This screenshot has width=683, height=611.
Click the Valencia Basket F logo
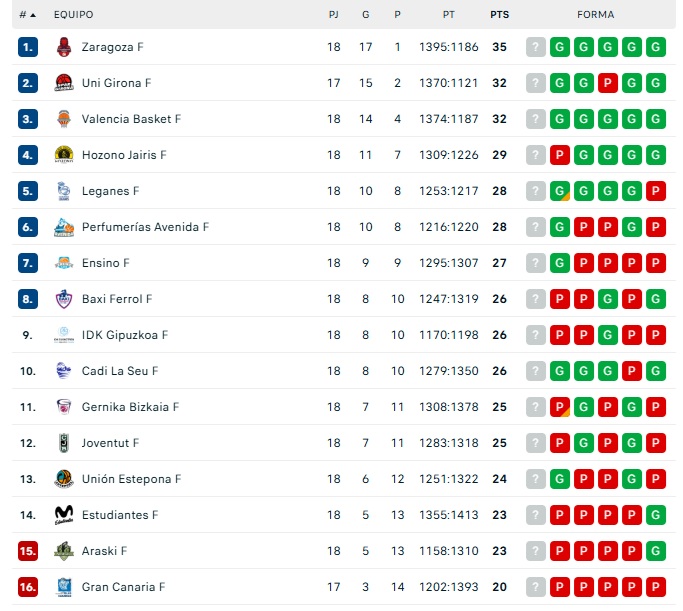click(64, 119)
